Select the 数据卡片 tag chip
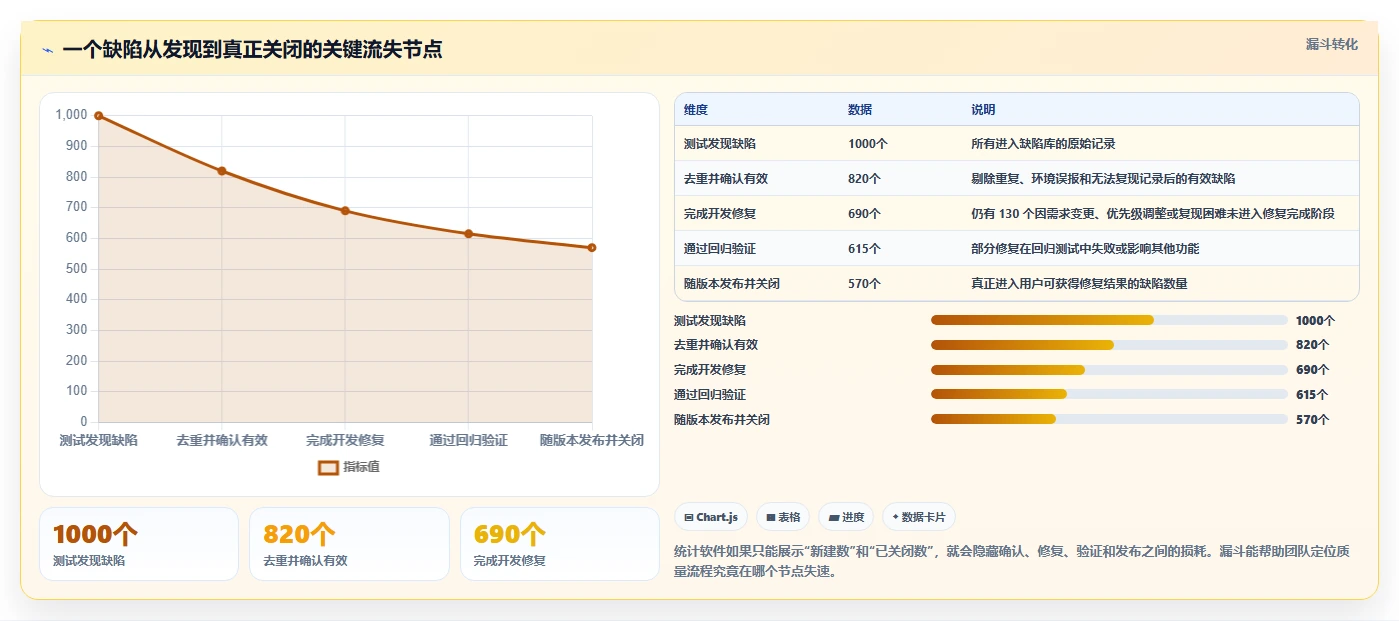Image resolution: width=1399 pixels, height=621 pixels. [x=919, y=517]
